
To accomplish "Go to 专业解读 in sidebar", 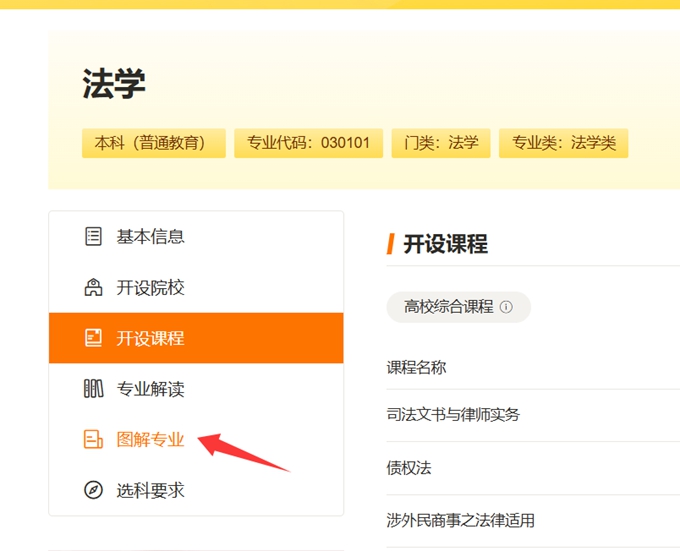I will (x=196, y=388).
